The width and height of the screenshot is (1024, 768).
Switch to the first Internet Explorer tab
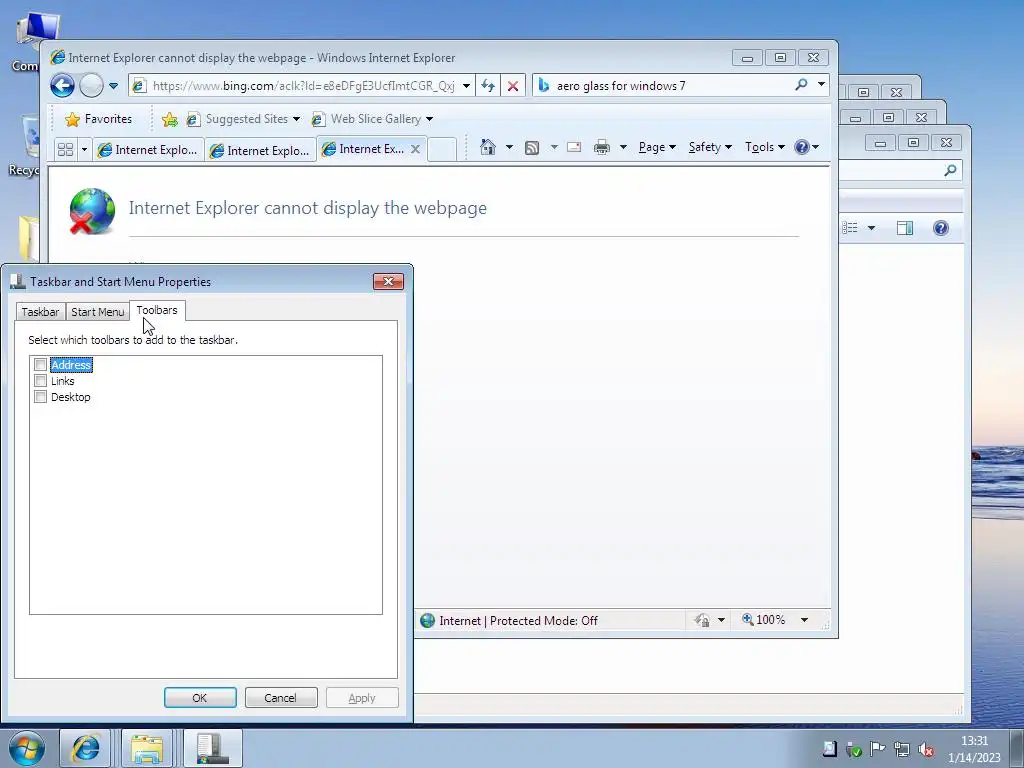(x=148, y=150)
